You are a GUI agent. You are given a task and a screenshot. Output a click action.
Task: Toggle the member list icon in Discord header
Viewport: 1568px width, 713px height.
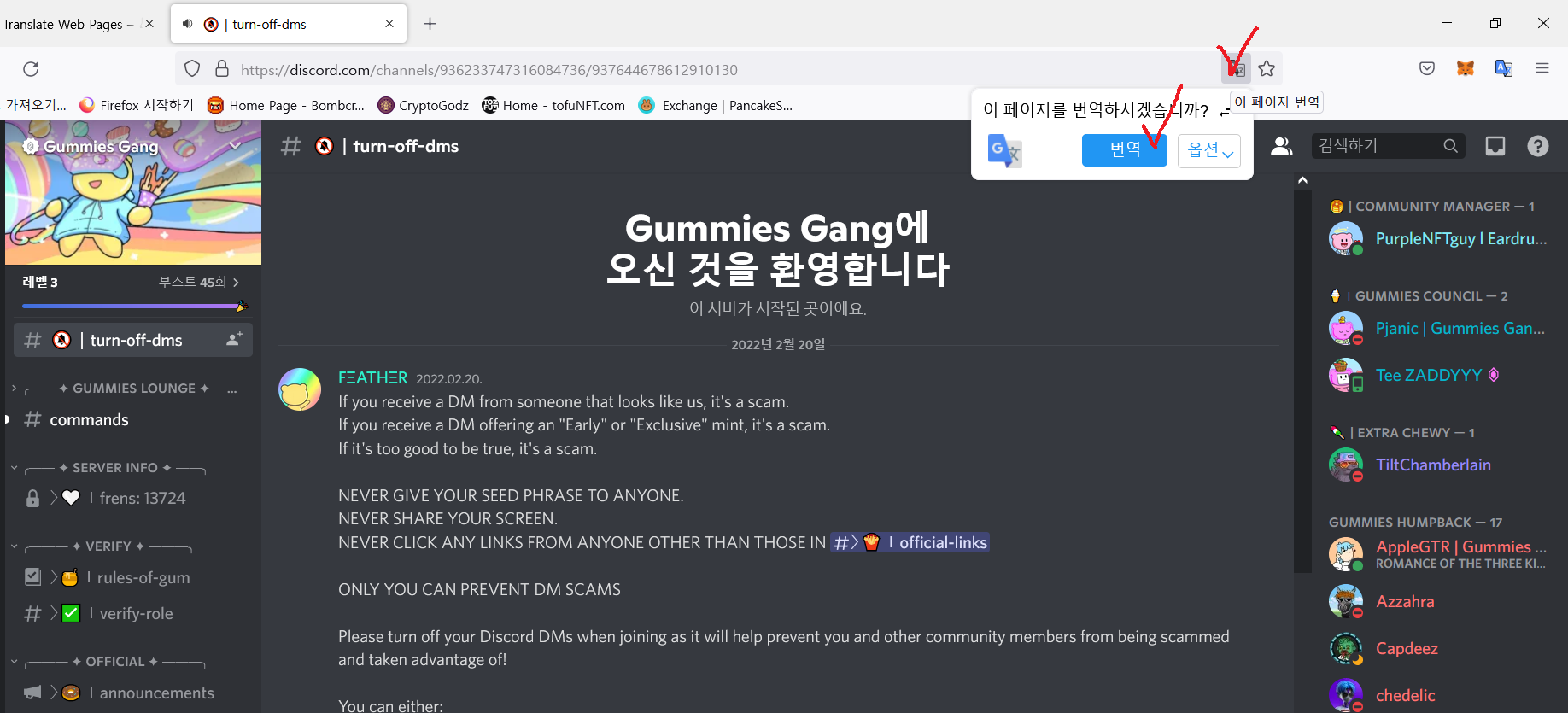coord(1281,146)
